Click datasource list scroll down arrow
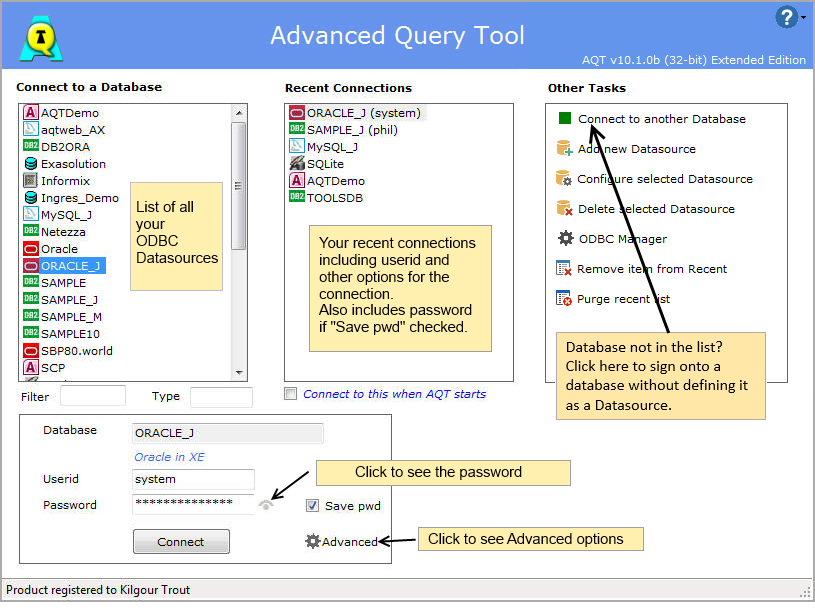The height and width of the screenshot is (616, 815). 239,372
